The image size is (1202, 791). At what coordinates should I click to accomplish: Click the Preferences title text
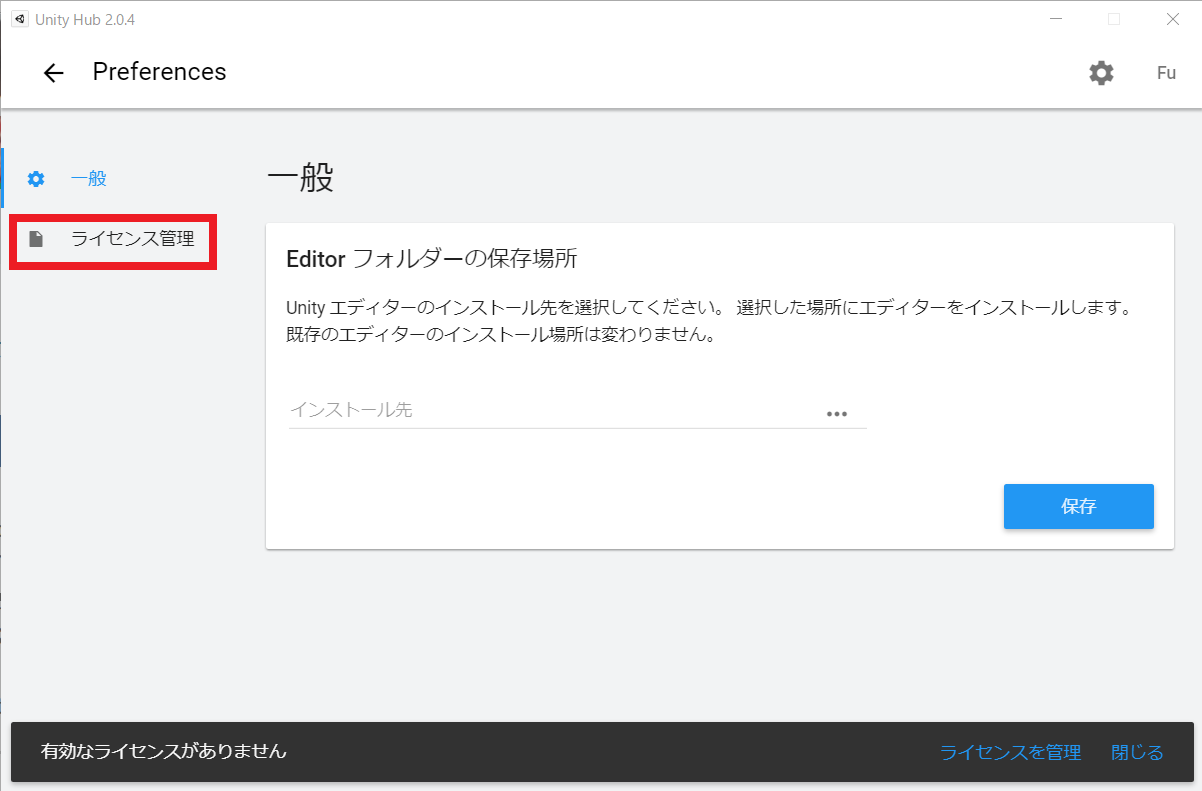tap(160, 72)
